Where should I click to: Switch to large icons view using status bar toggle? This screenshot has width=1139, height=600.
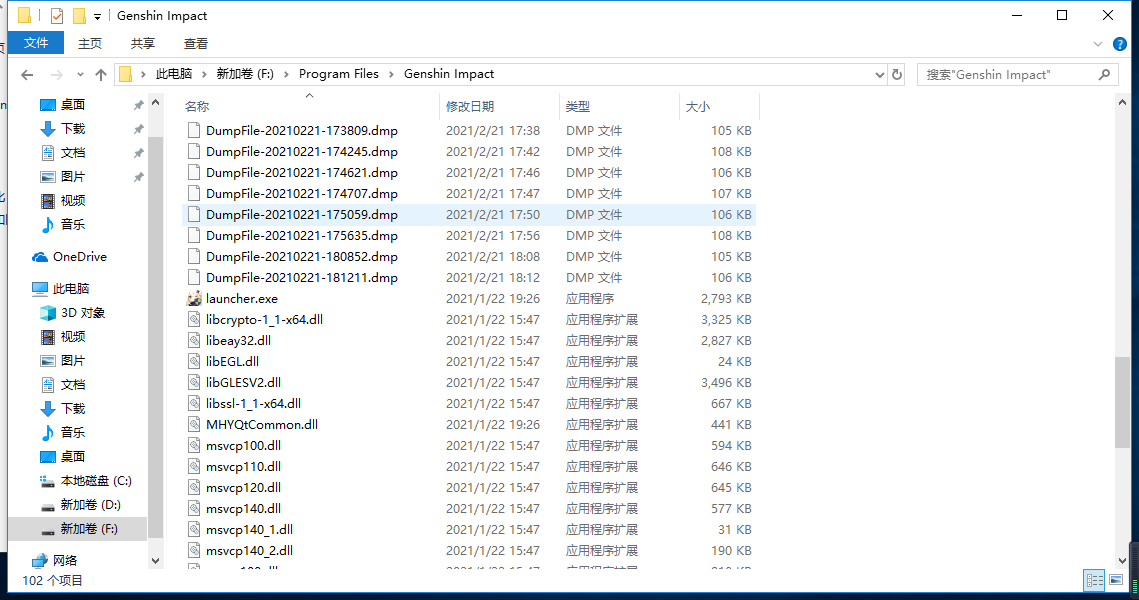[1116, 580]
